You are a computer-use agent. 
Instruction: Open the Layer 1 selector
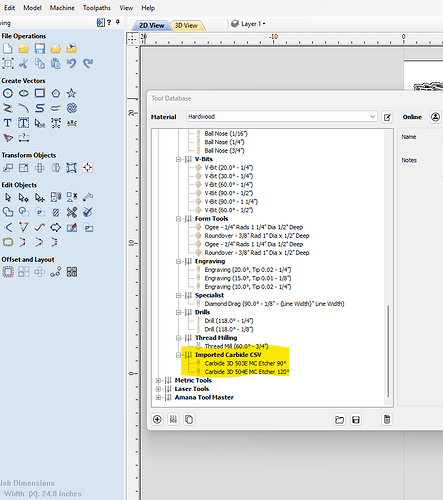pyautogui.click(x=249, y=24)
